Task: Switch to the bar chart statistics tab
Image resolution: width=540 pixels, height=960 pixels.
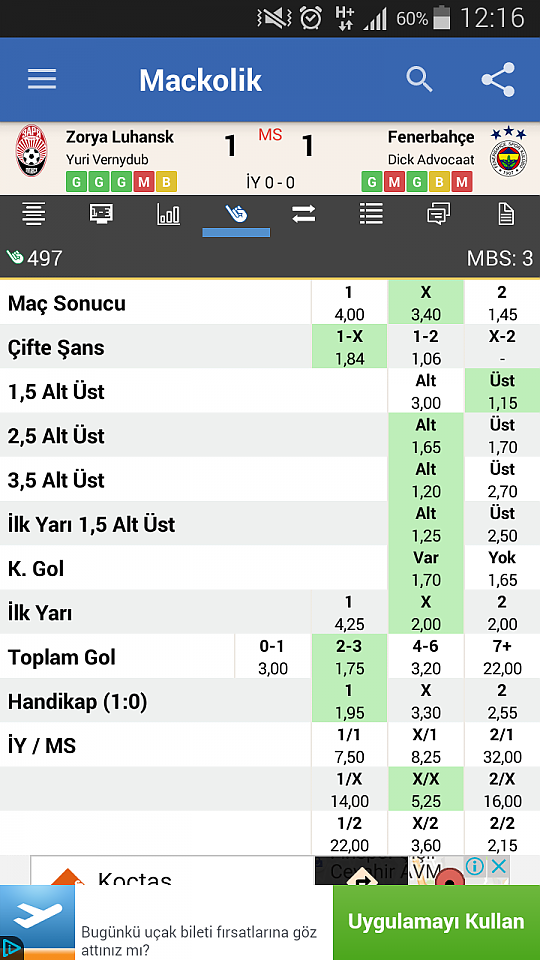Action: (168, 214)
